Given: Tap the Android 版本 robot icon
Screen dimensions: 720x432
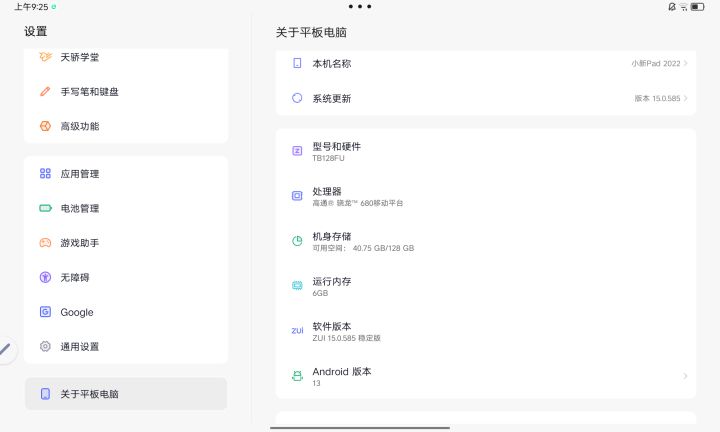Looking at the screenshot, I should pos(297,376).
